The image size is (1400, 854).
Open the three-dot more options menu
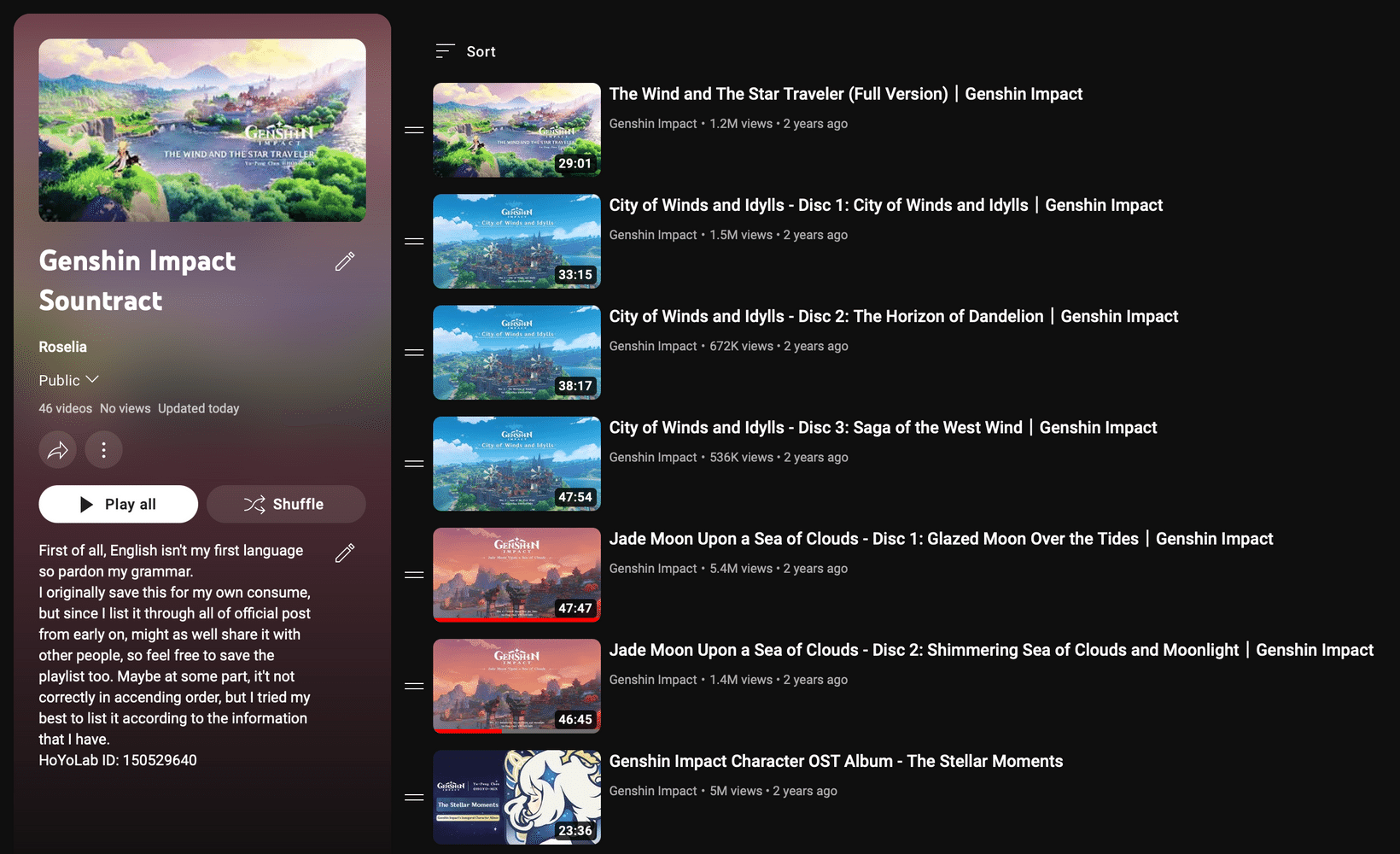(x=104, y=449)
